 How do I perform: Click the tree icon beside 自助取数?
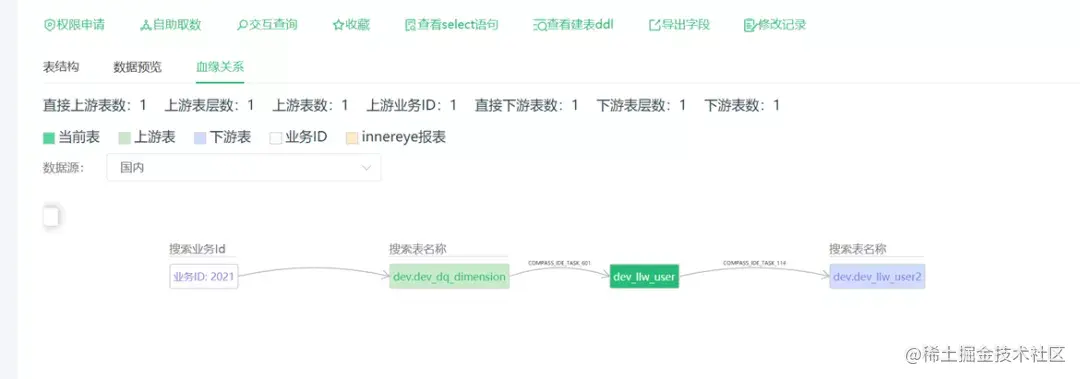[145, 25]
